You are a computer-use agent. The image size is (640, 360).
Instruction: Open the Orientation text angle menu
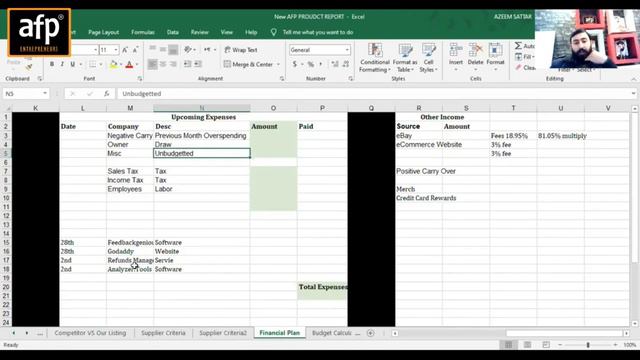pos(190,49)
